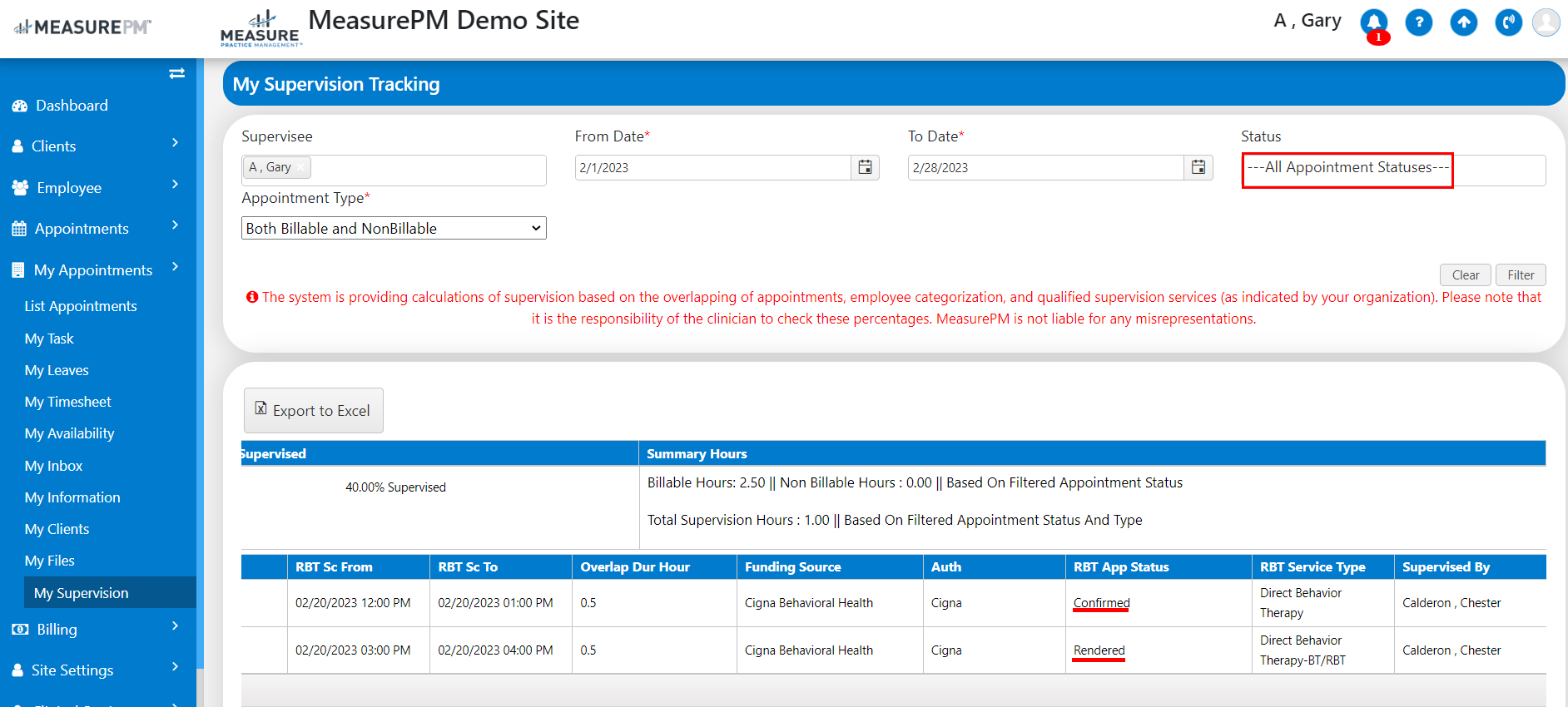The image size is (1568, 707).
Task: Click the From Date text field
Action: (x=713, y=167)
